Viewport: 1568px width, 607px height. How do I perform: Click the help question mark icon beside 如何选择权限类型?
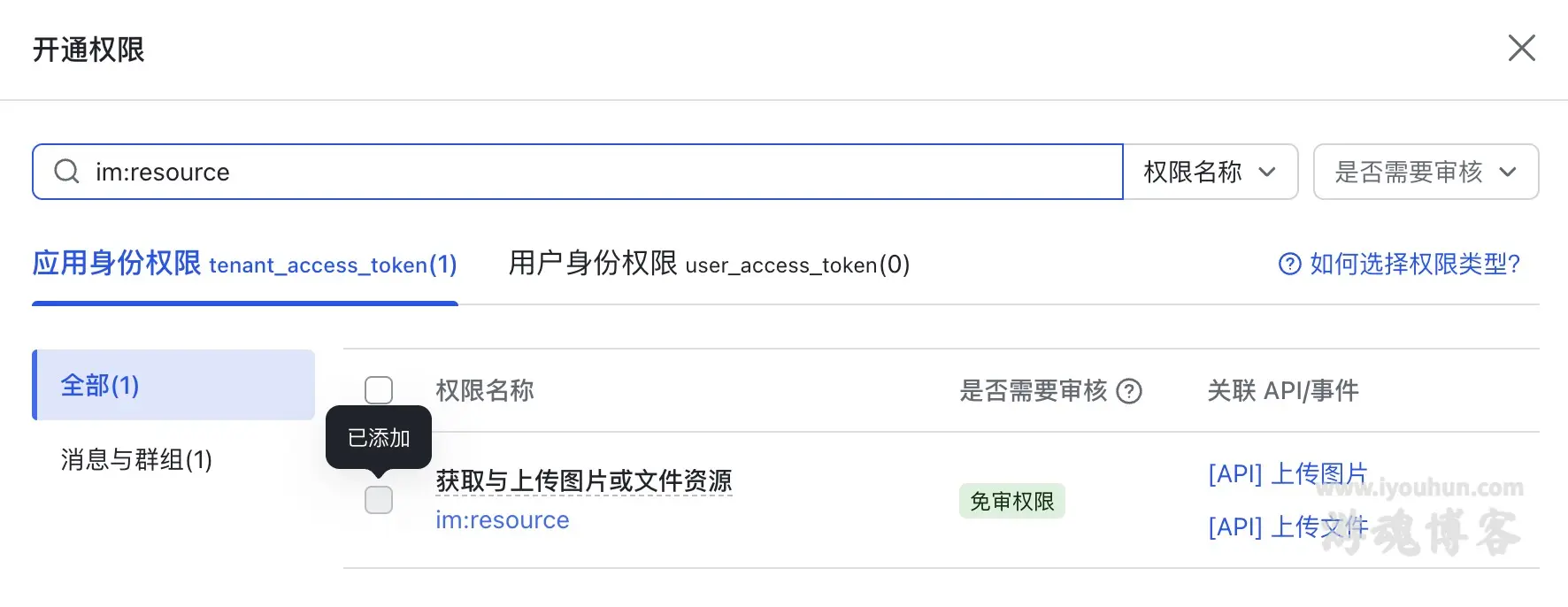[x=1288, y=264]
